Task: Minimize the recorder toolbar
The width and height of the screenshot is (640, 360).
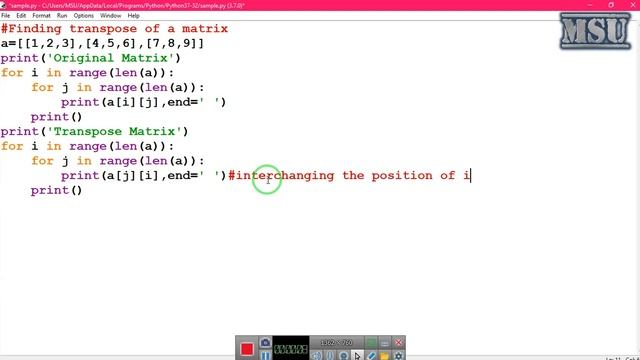Action: (x=384, y=342)
